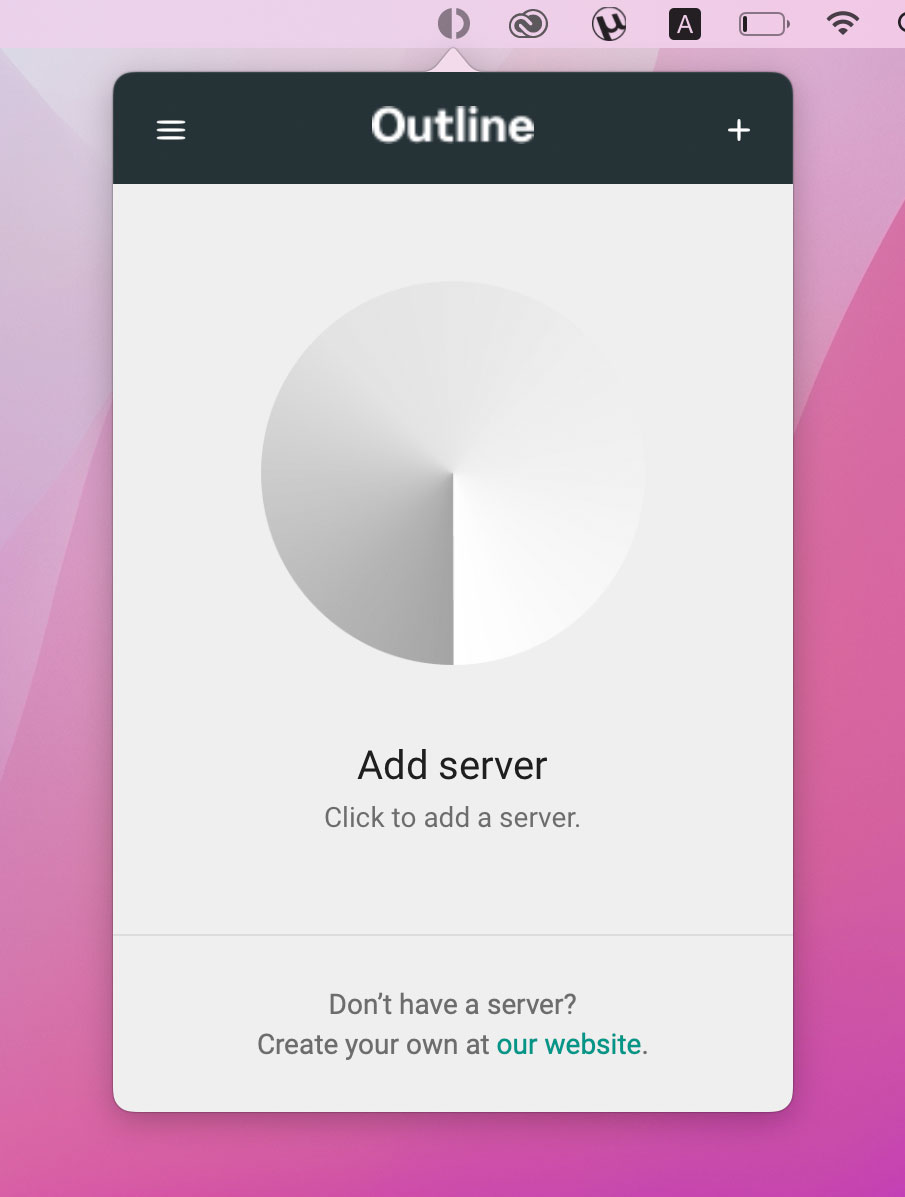905x1197 pixels.
Task: Open the input source 'A' menu
Action: 685,24
